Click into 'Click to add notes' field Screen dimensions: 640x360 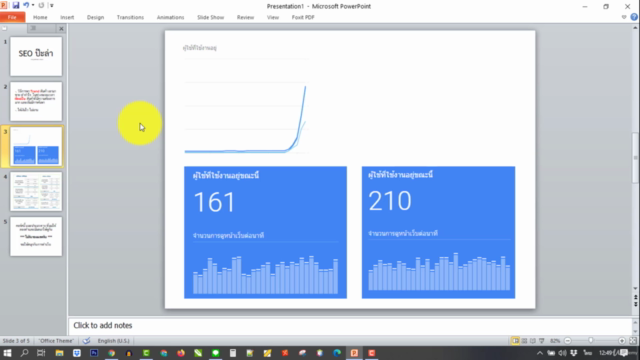350,325
